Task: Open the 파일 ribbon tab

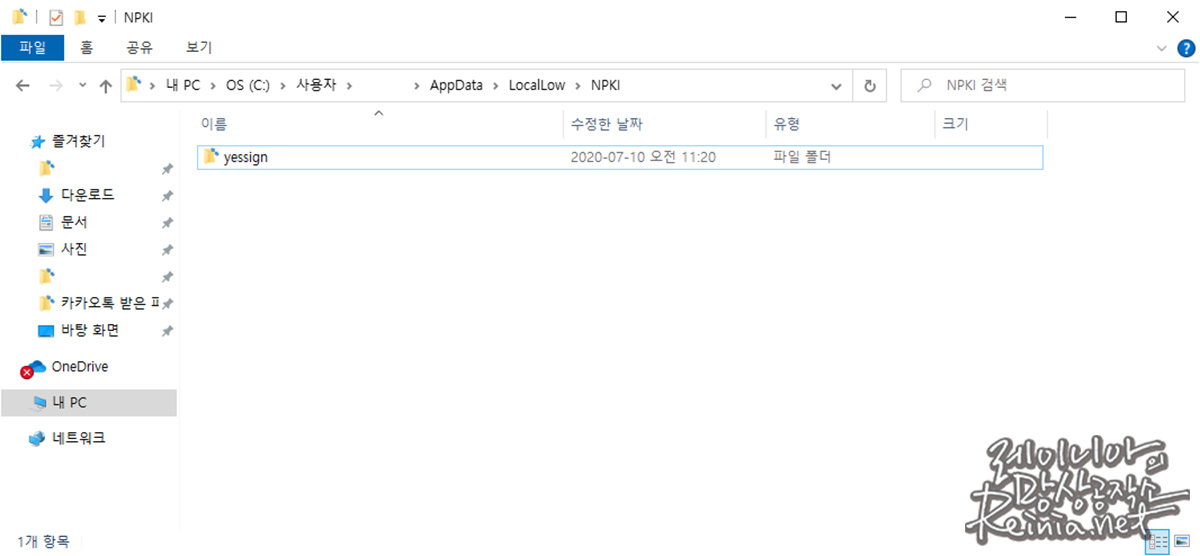Action: [x=32, y=47]
